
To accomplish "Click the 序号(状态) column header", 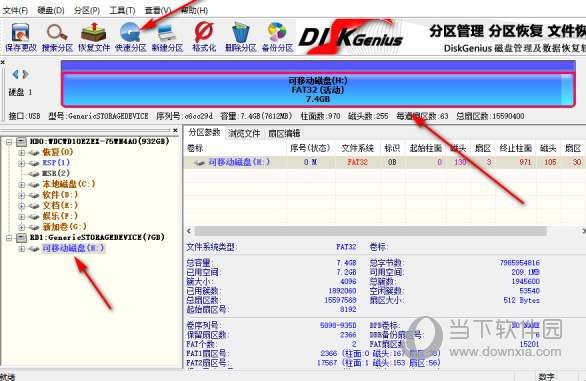I will tap(311, 148).
